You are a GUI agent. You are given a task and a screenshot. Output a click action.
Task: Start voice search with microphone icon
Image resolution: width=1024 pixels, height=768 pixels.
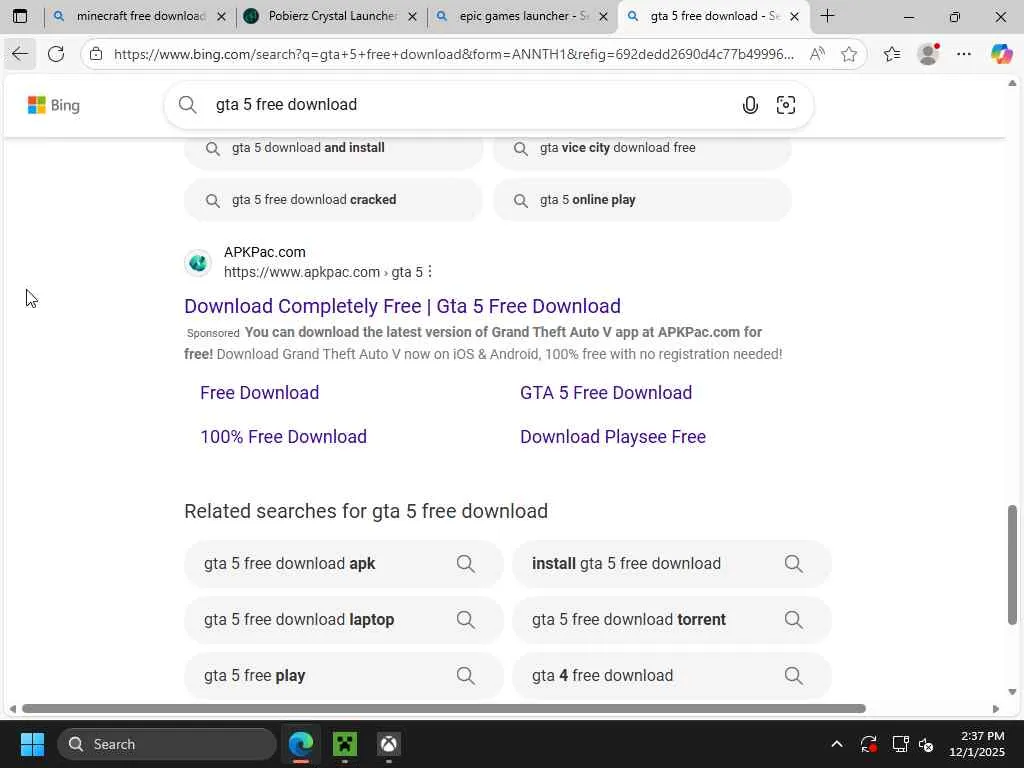pyautogui.click(x=750, y=105)
